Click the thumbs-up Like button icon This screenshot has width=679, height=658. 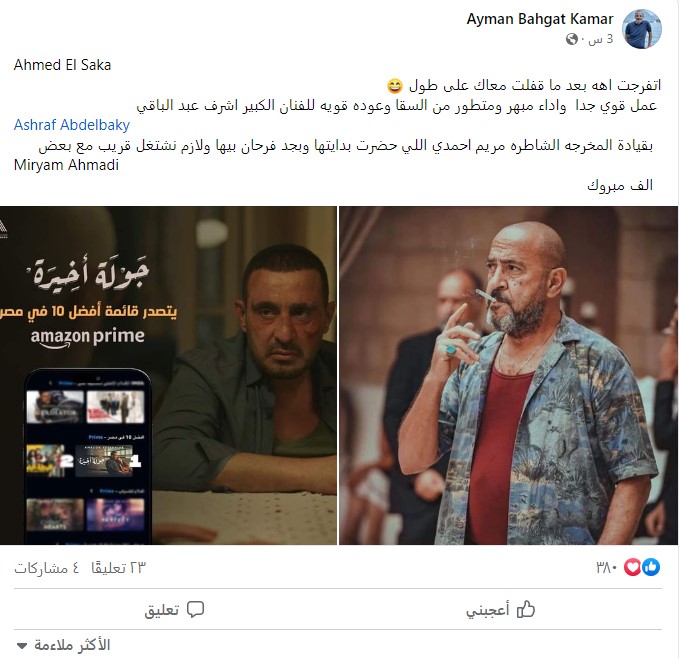click(526, 610)
